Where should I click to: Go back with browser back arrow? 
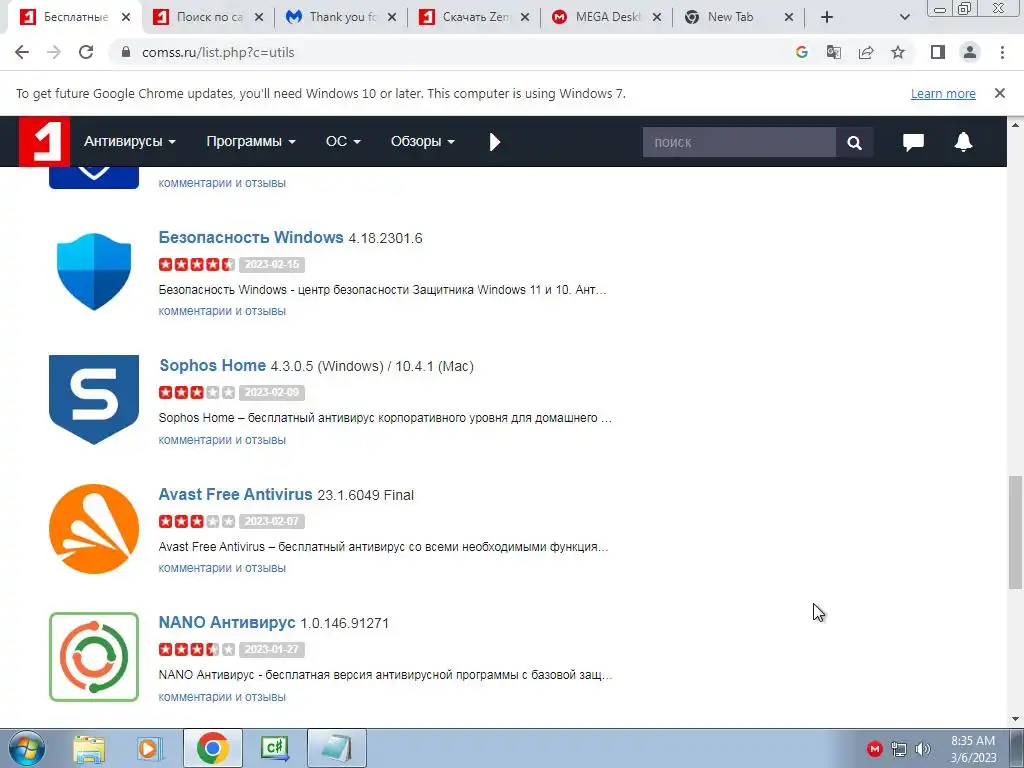point(22,52)
